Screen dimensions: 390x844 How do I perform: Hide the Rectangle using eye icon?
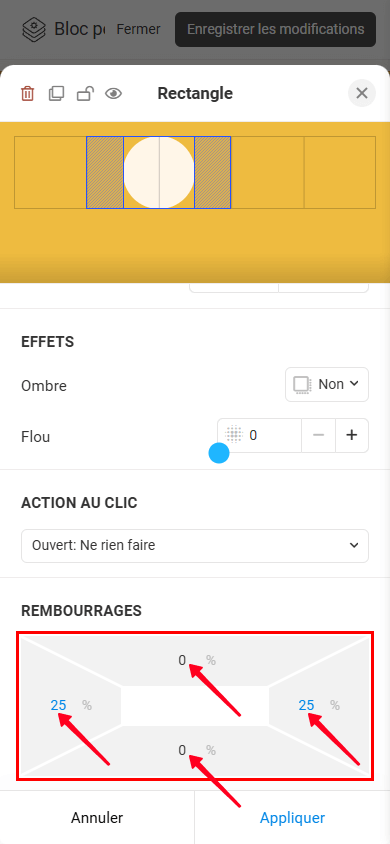click(114, 94)
